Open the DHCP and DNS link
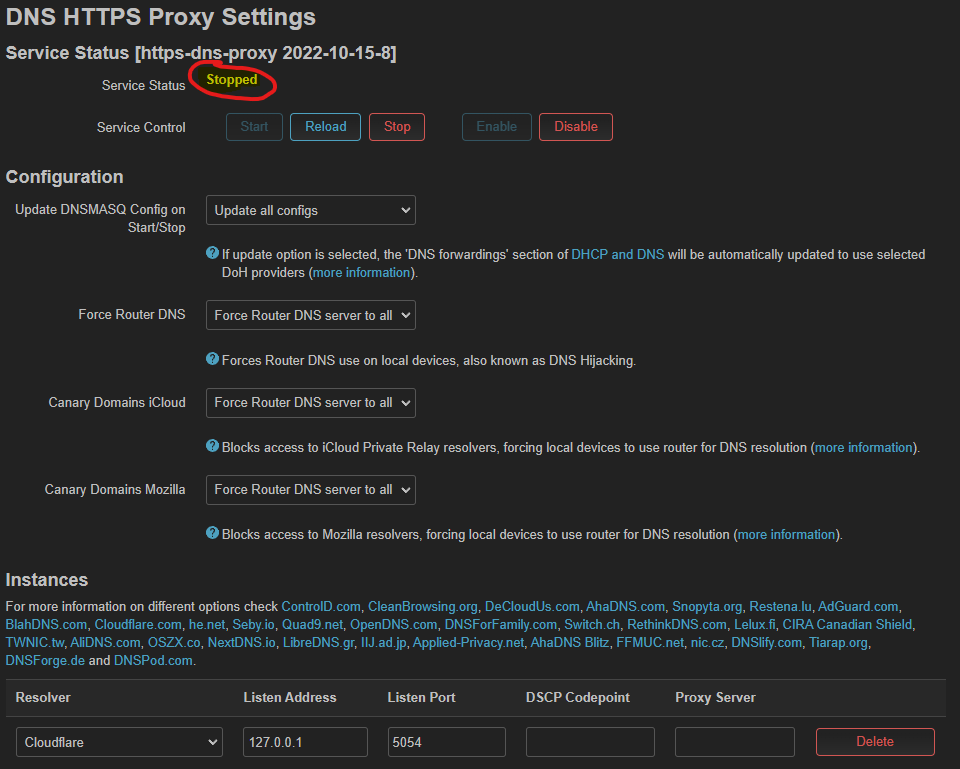 point(617,255)
